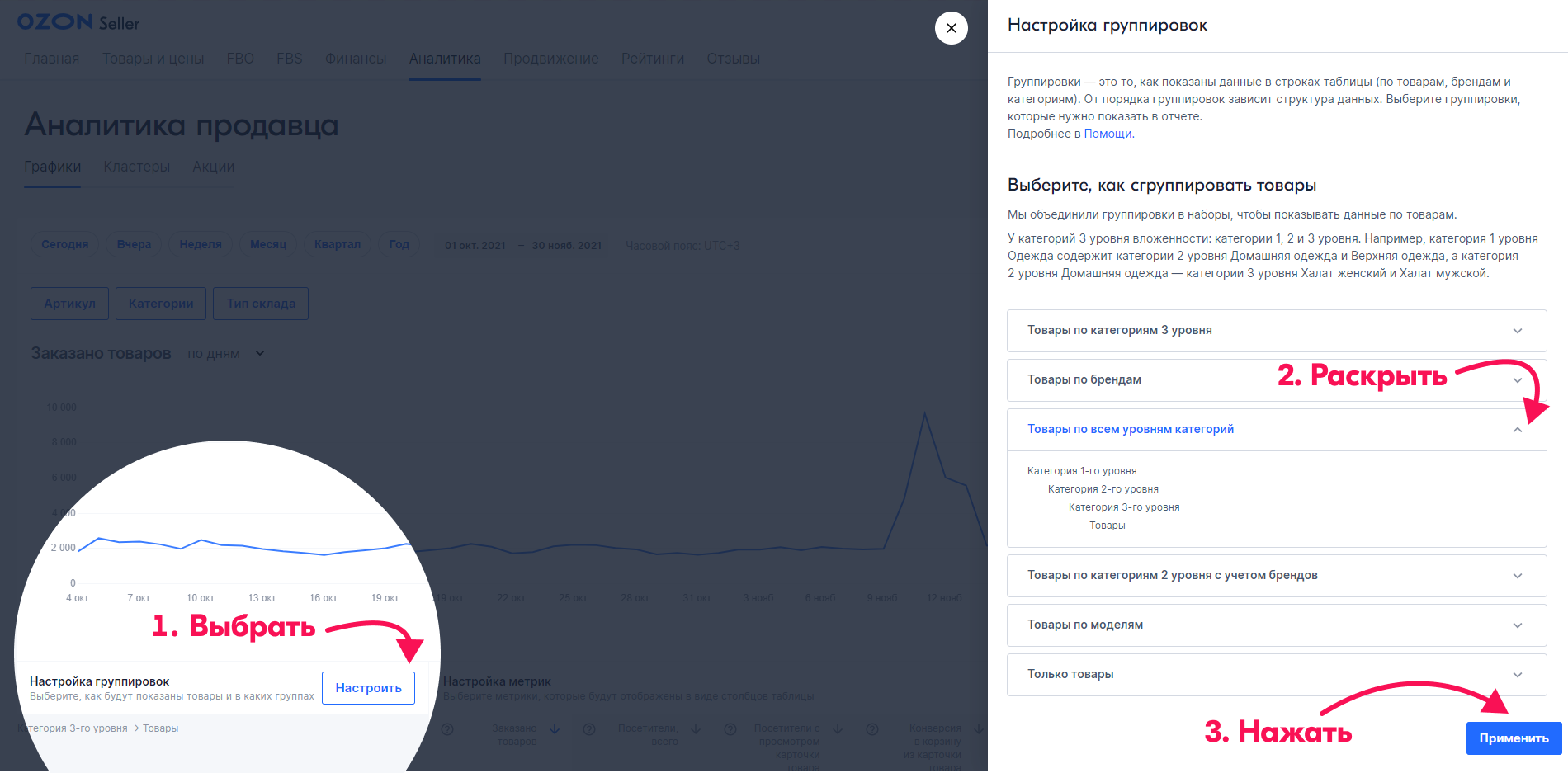Image resolution: width=1568 pixels, height=773 pixels.
Task: Open help icon beside Конверсия в корзину
Action: pos(872,729)
